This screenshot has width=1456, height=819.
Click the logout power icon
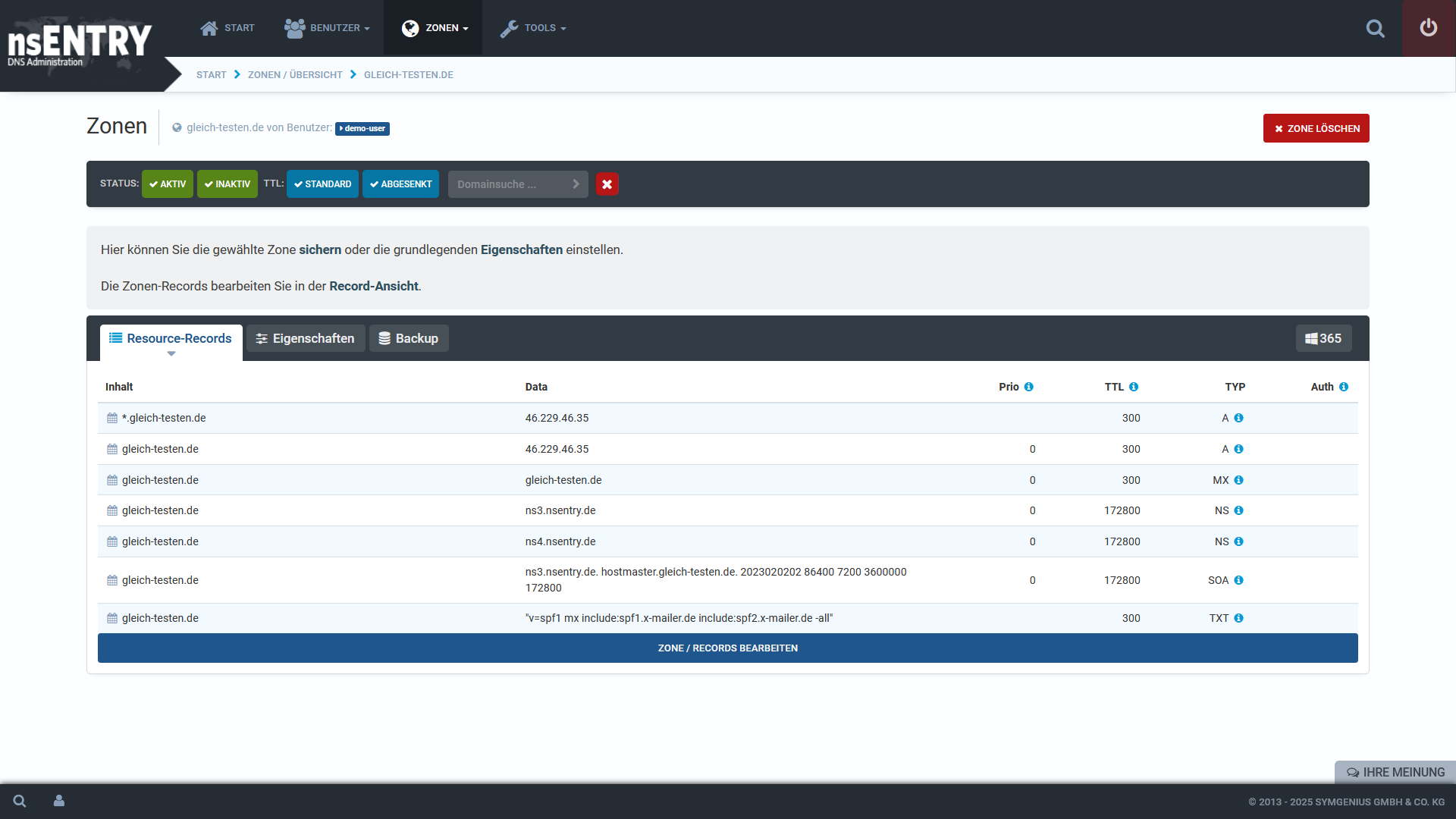pyautogui.click(x=1429, y=28)
